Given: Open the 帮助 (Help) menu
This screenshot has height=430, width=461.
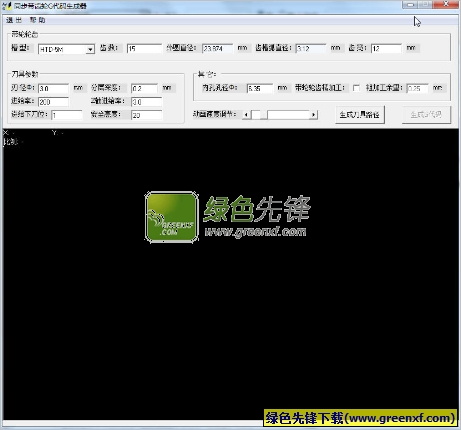Looking at the screenshot, I should coord(37,20).
